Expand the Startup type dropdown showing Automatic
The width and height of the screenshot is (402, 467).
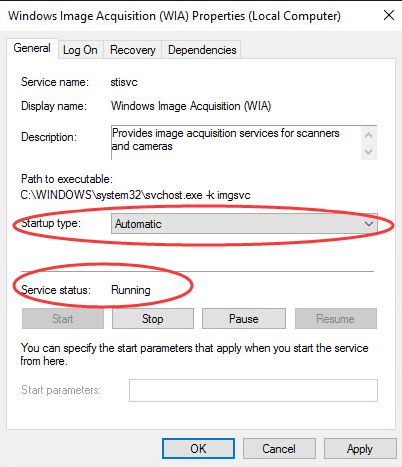244,224
